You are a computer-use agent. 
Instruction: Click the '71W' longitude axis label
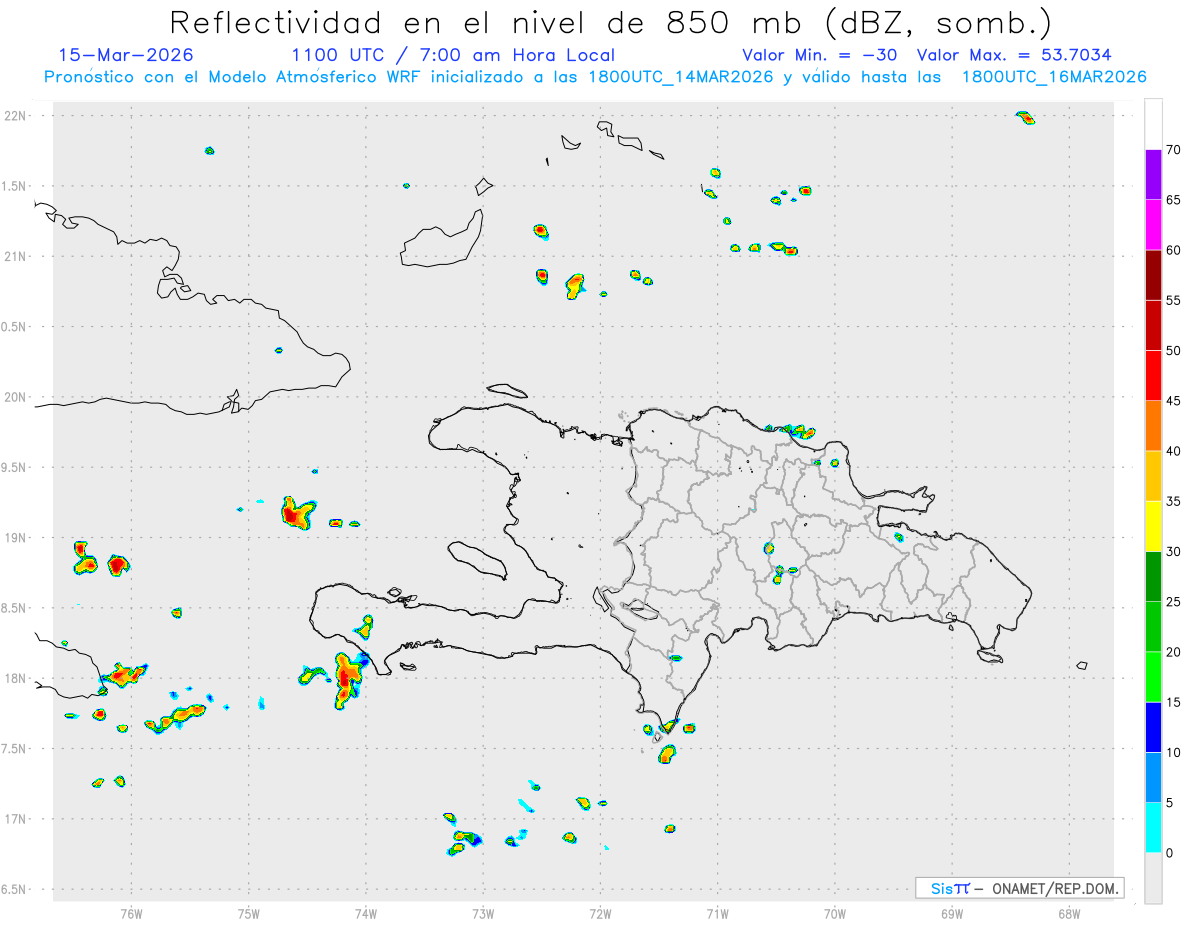717,912
